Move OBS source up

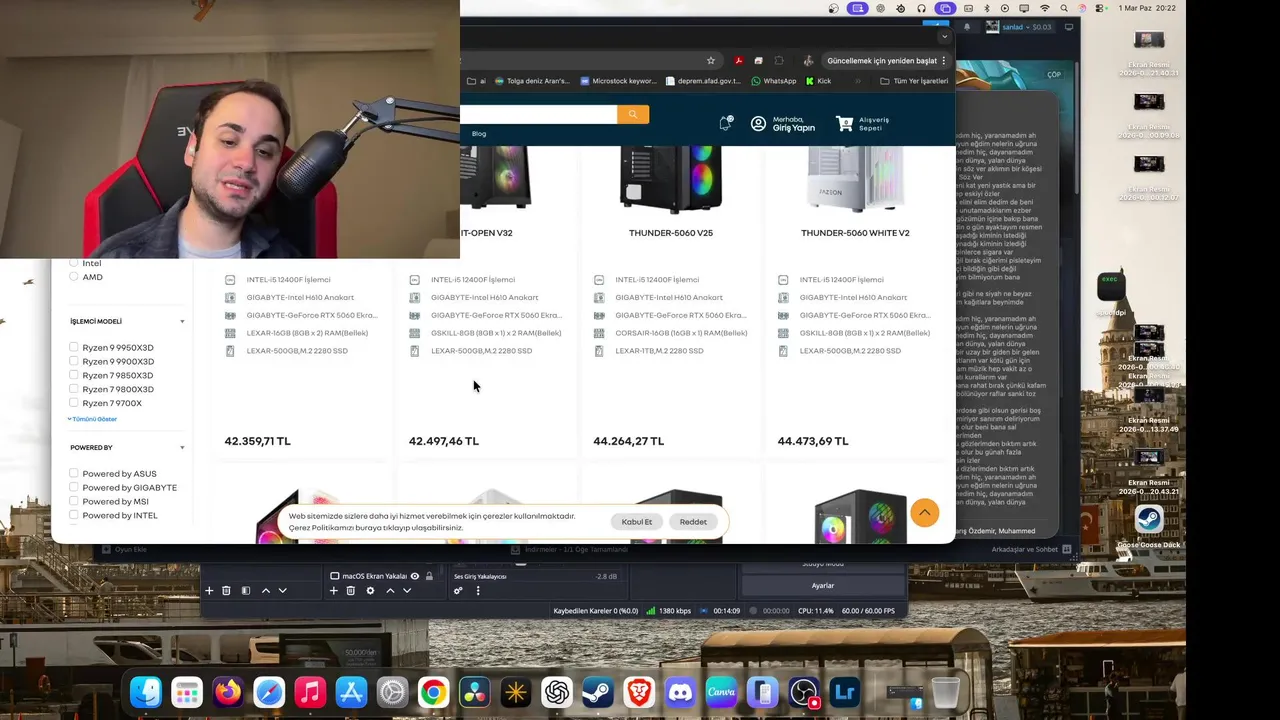click(390, 591)
